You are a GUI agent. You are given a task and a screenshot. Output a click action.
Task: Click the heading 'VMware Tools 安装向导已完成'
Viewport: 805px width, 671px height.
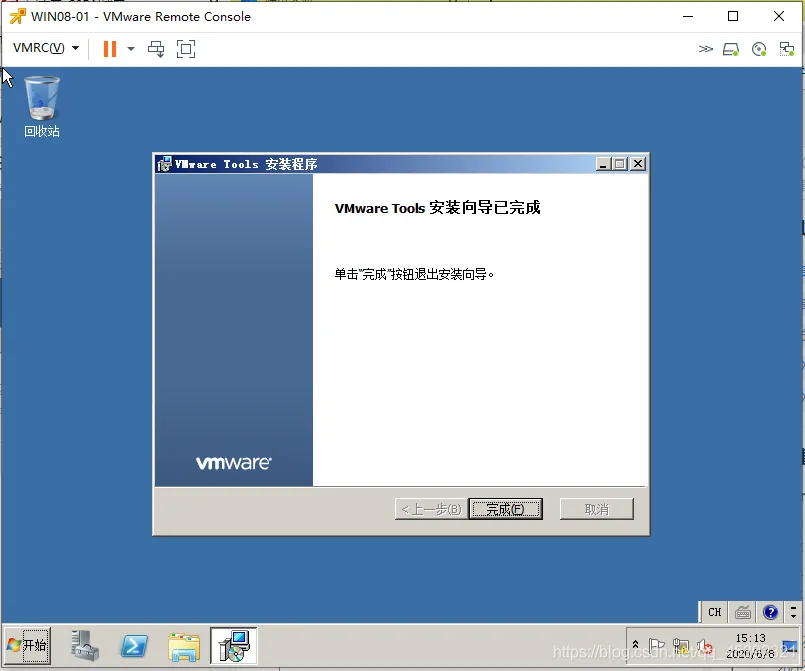point(437,208)
